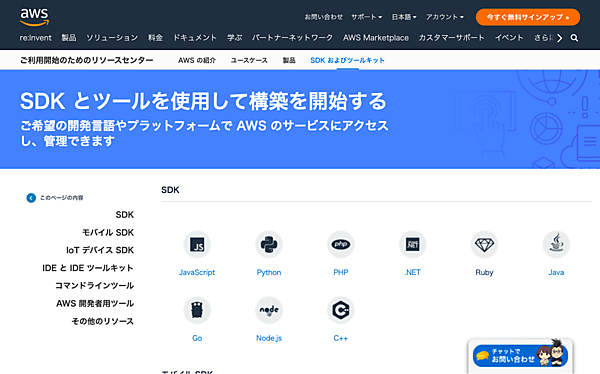Viewport: 600px width, 374px height.
Task: Open the .NET SDK icon
Action: coord(412,244)
